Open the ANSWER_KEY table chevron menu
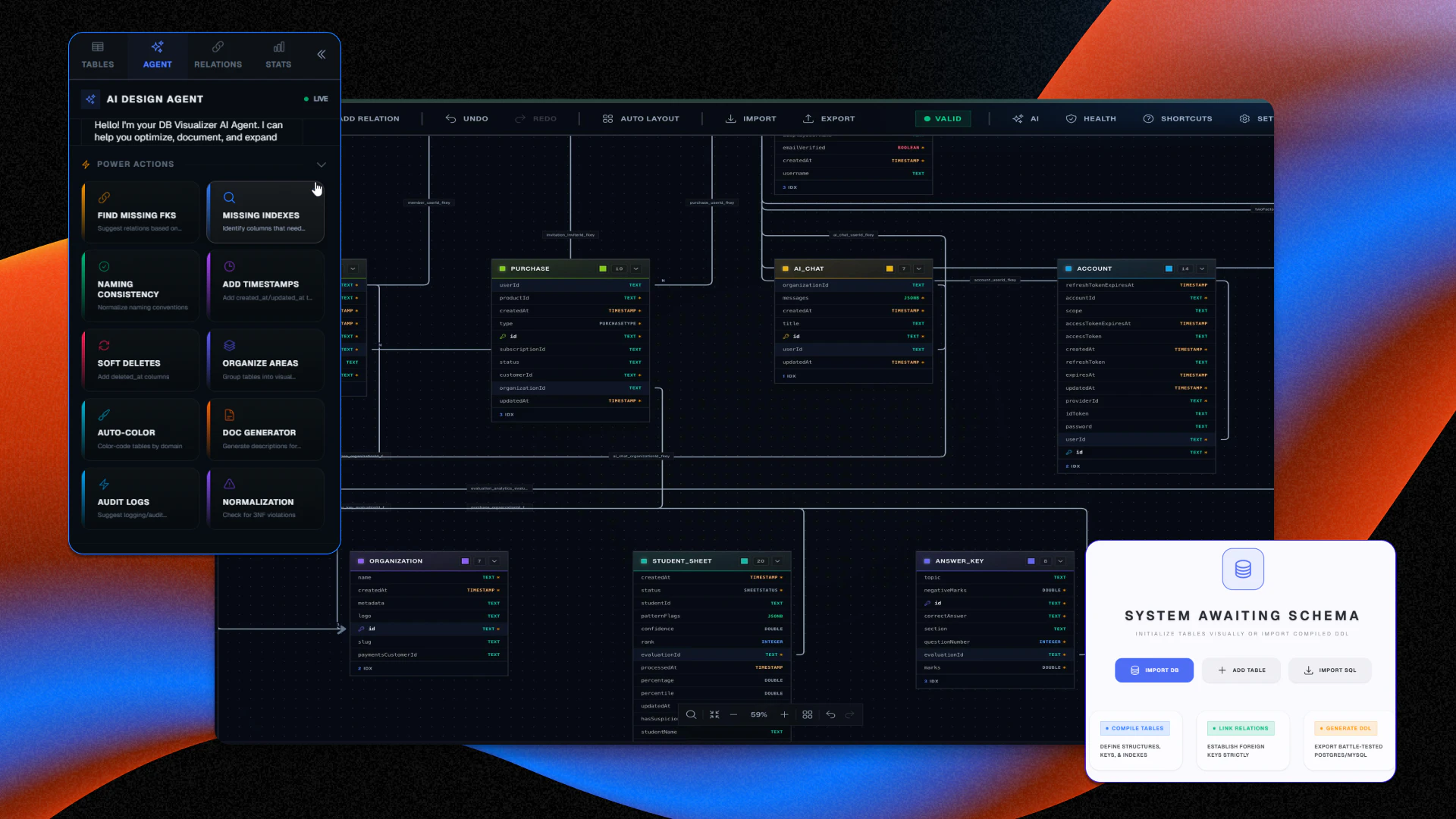This screenshot has height=819, width=1456. coord(1061,560)
